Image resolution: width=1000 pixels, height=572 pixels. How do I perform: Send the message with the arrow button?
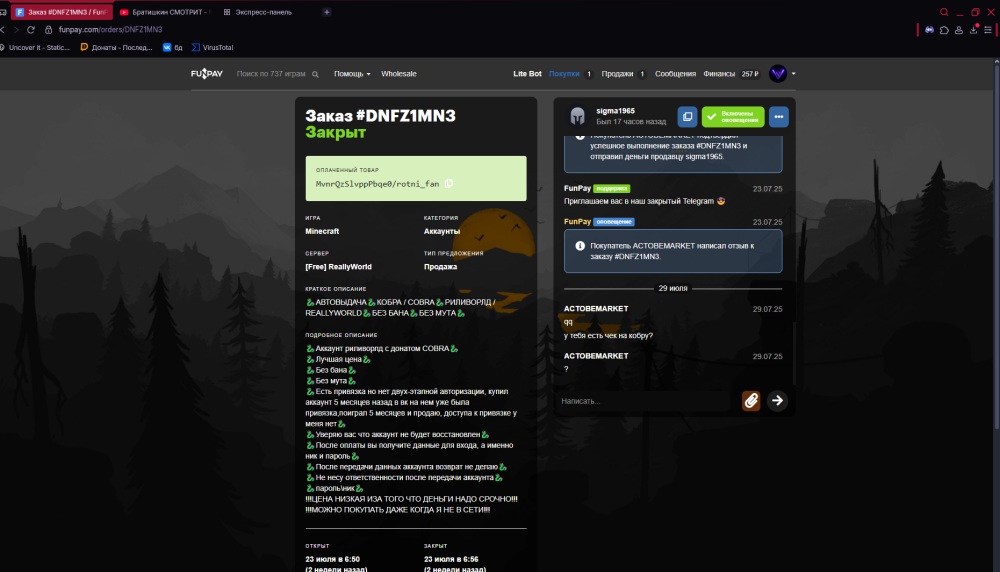click(x=777, y=400)
